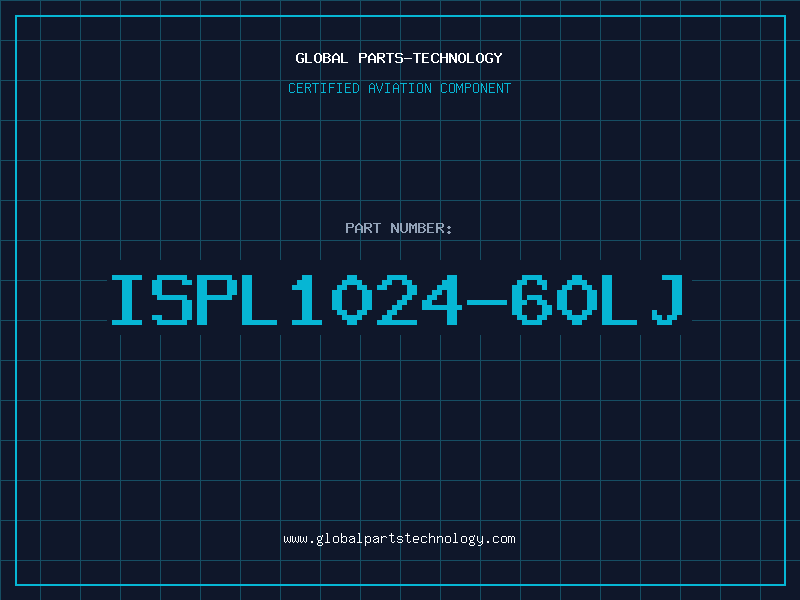
Task: Open the www.globalpartstechnology.com link
Action: point(399,539)
